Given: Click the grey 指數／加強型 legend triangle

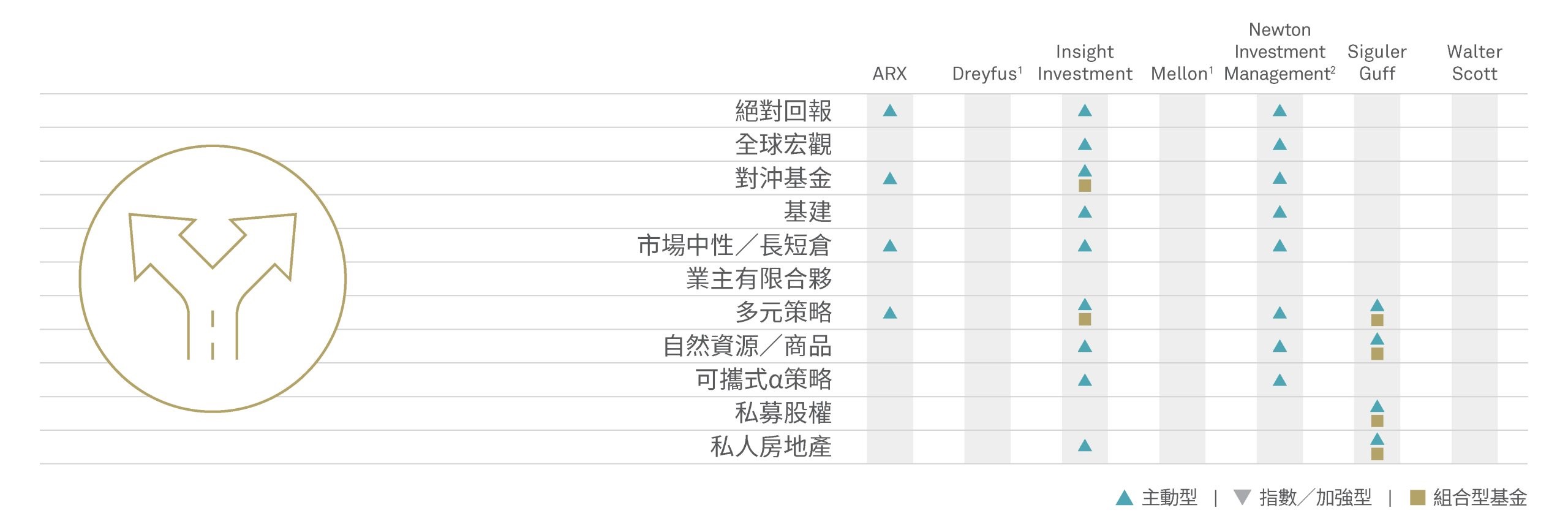Looking at the screenshot, I should tap(1242, 497).
